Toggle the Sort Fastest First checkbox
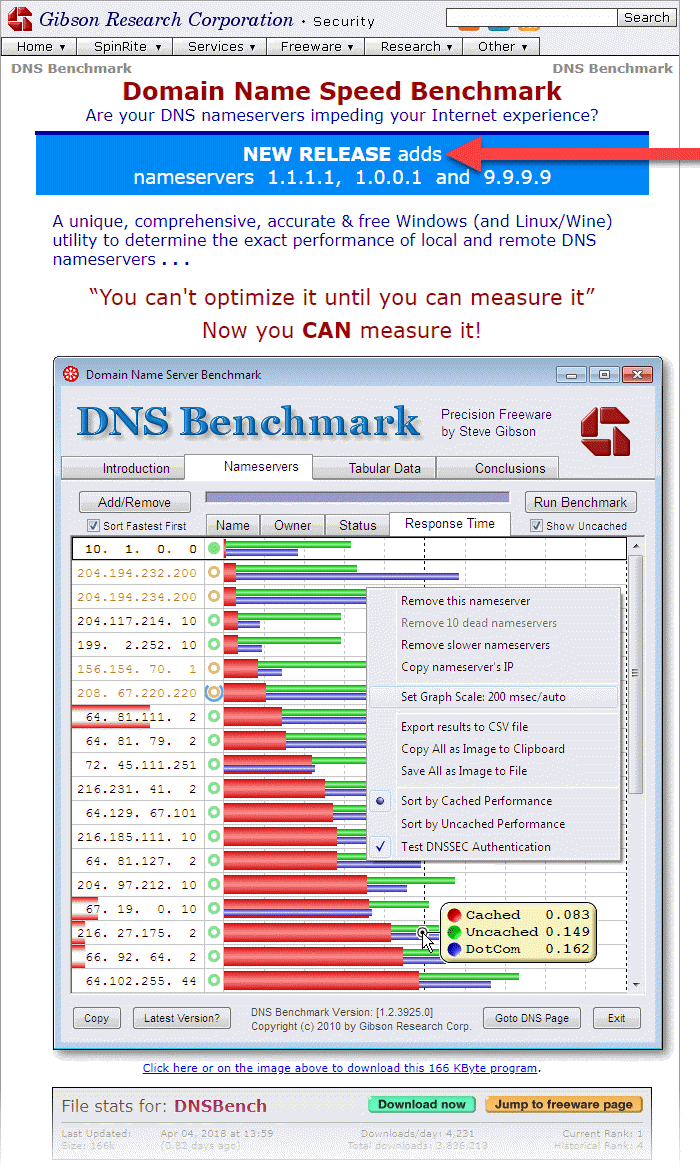The image size is (700, 1167). click(x=93, y=525)
